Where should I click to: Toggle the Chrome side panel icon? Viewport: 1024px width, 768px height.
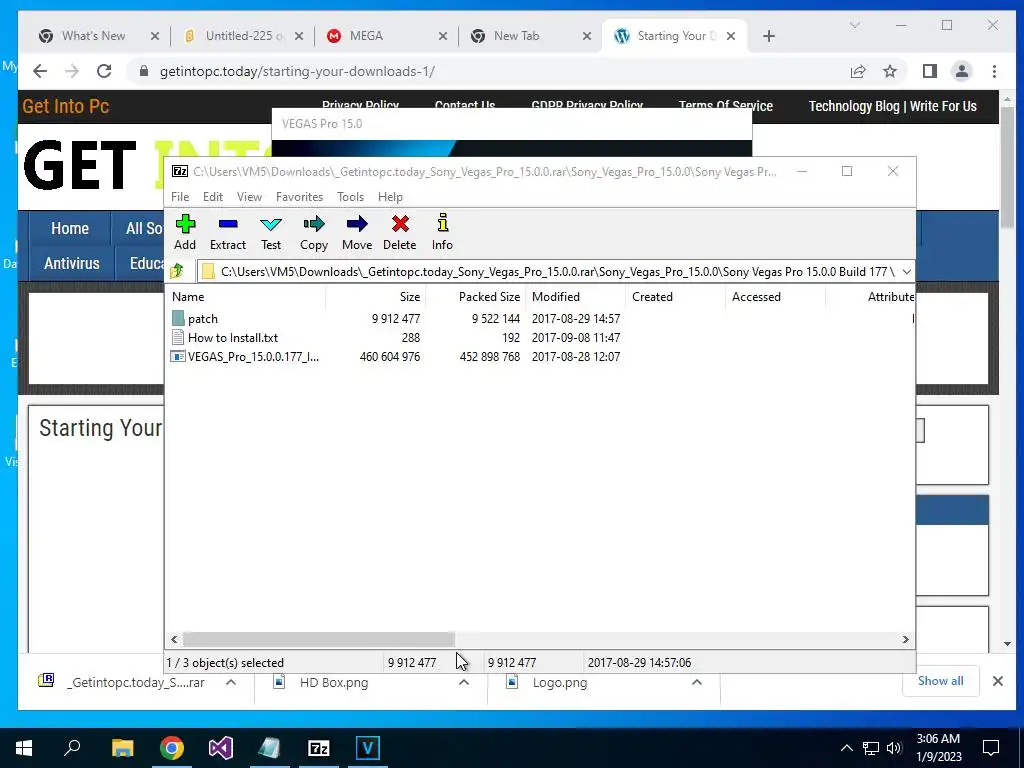point(929,71)
